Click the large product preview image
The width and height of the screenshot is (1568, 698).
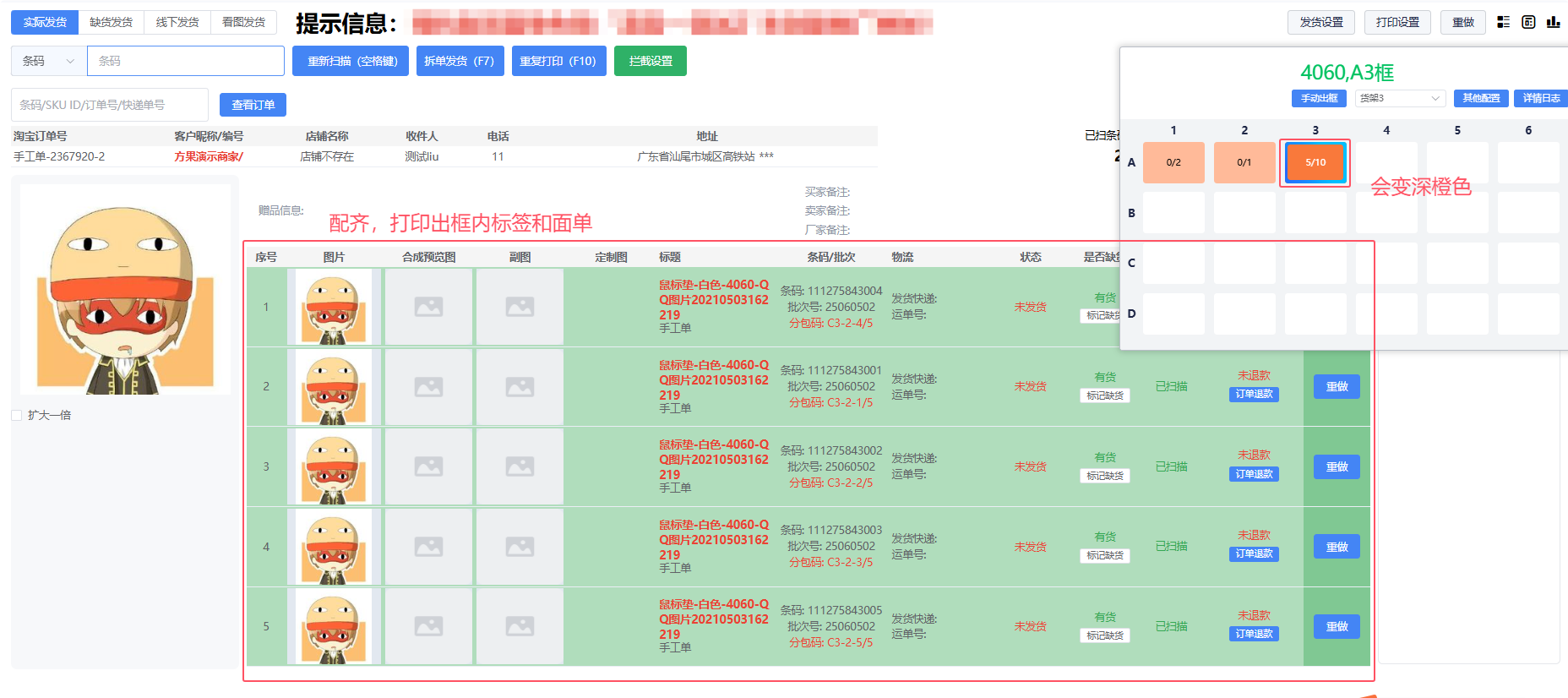(125, 290)
